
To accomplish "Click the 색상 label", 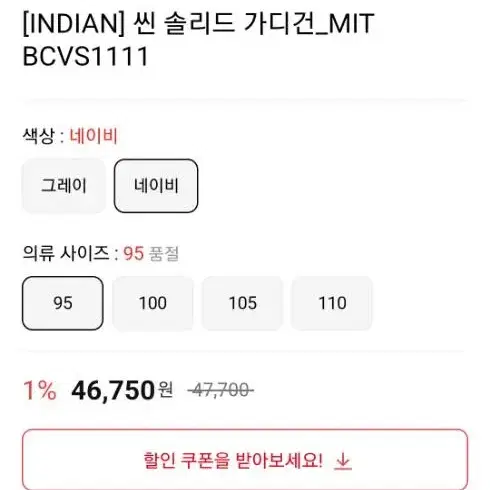I will point(38,136).
